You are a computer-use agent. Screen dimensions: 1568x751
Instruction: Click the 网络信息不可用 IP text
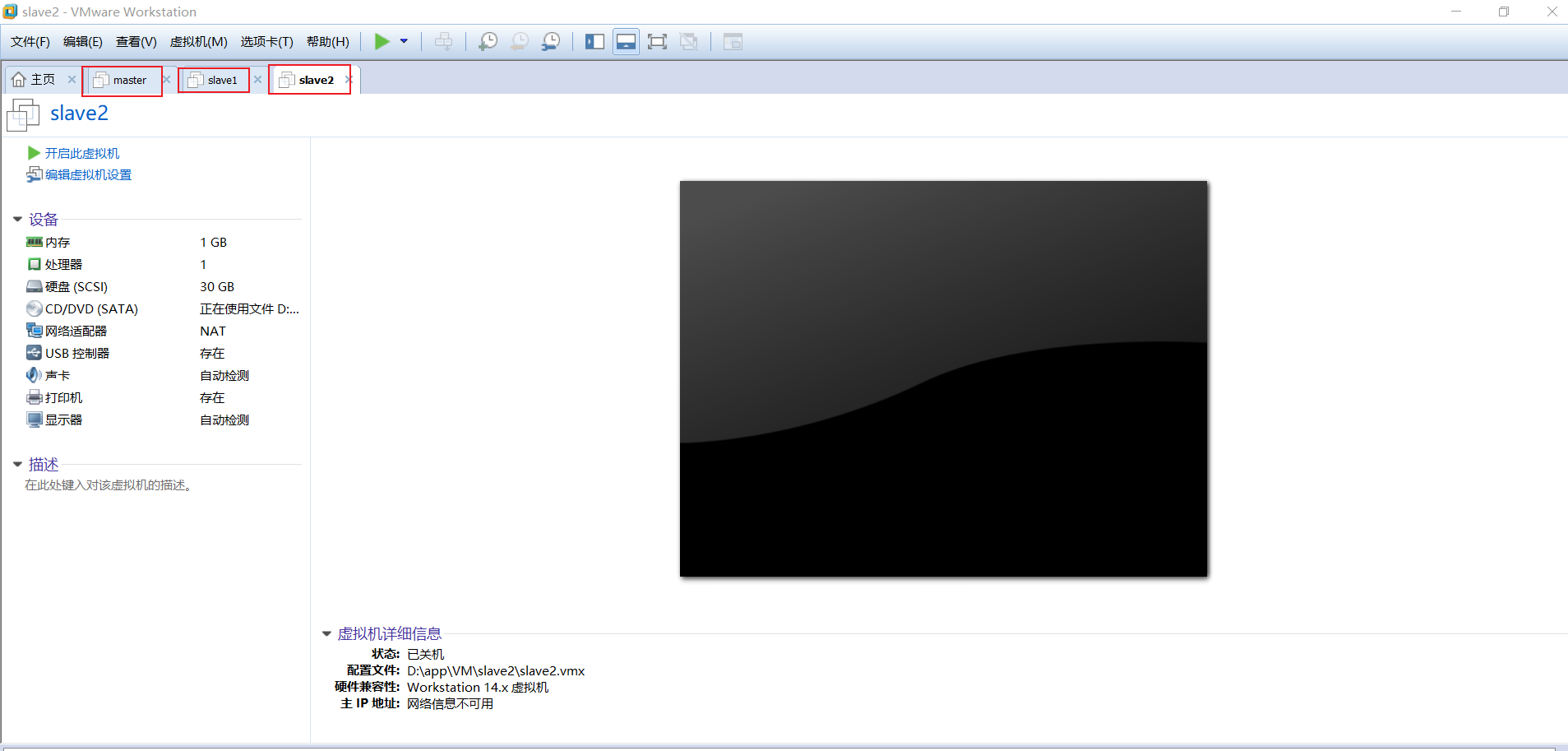[x=450, y=703]
